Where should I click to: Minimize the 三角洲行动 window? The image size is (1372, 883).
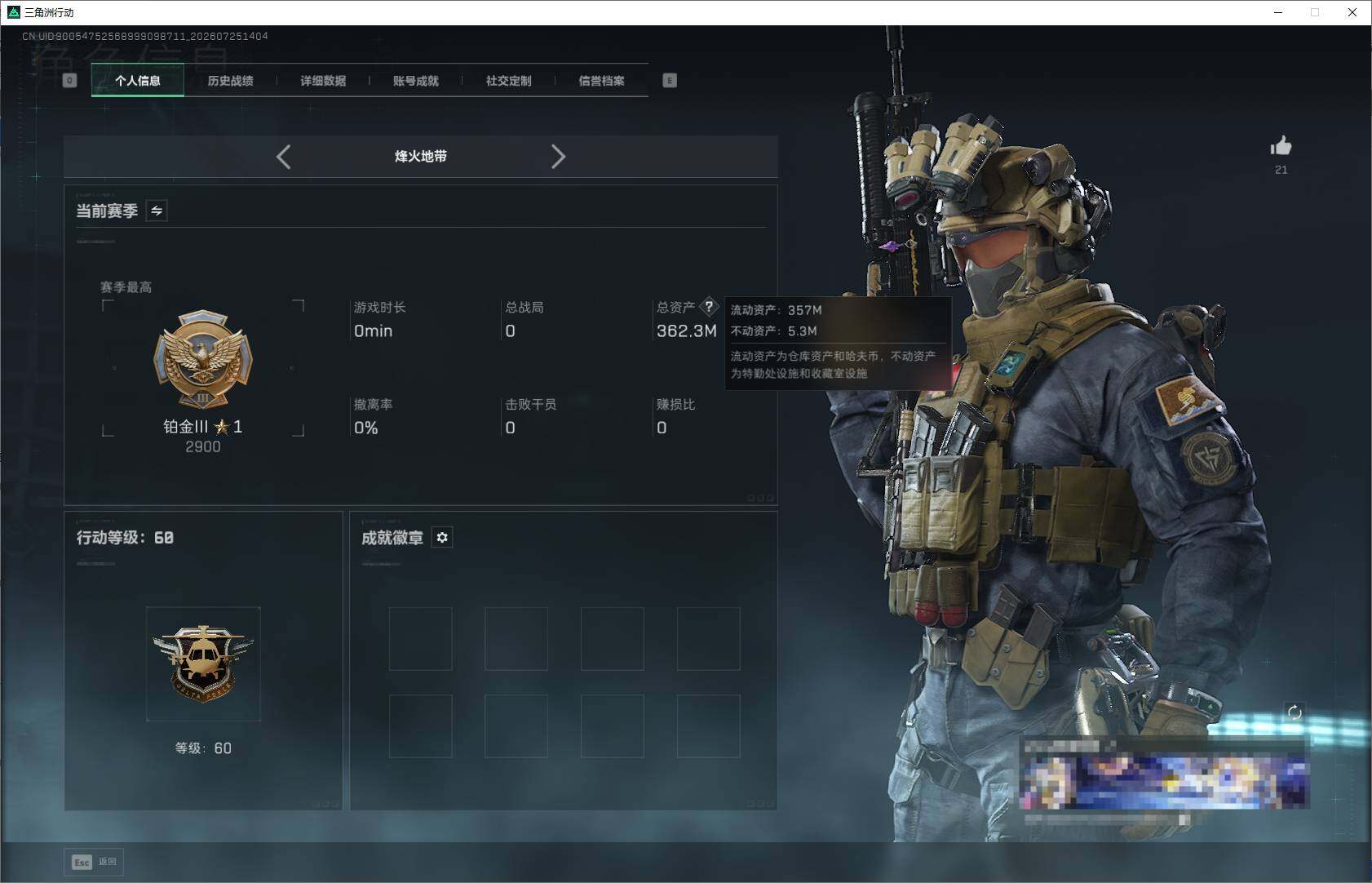(1278, 12)
